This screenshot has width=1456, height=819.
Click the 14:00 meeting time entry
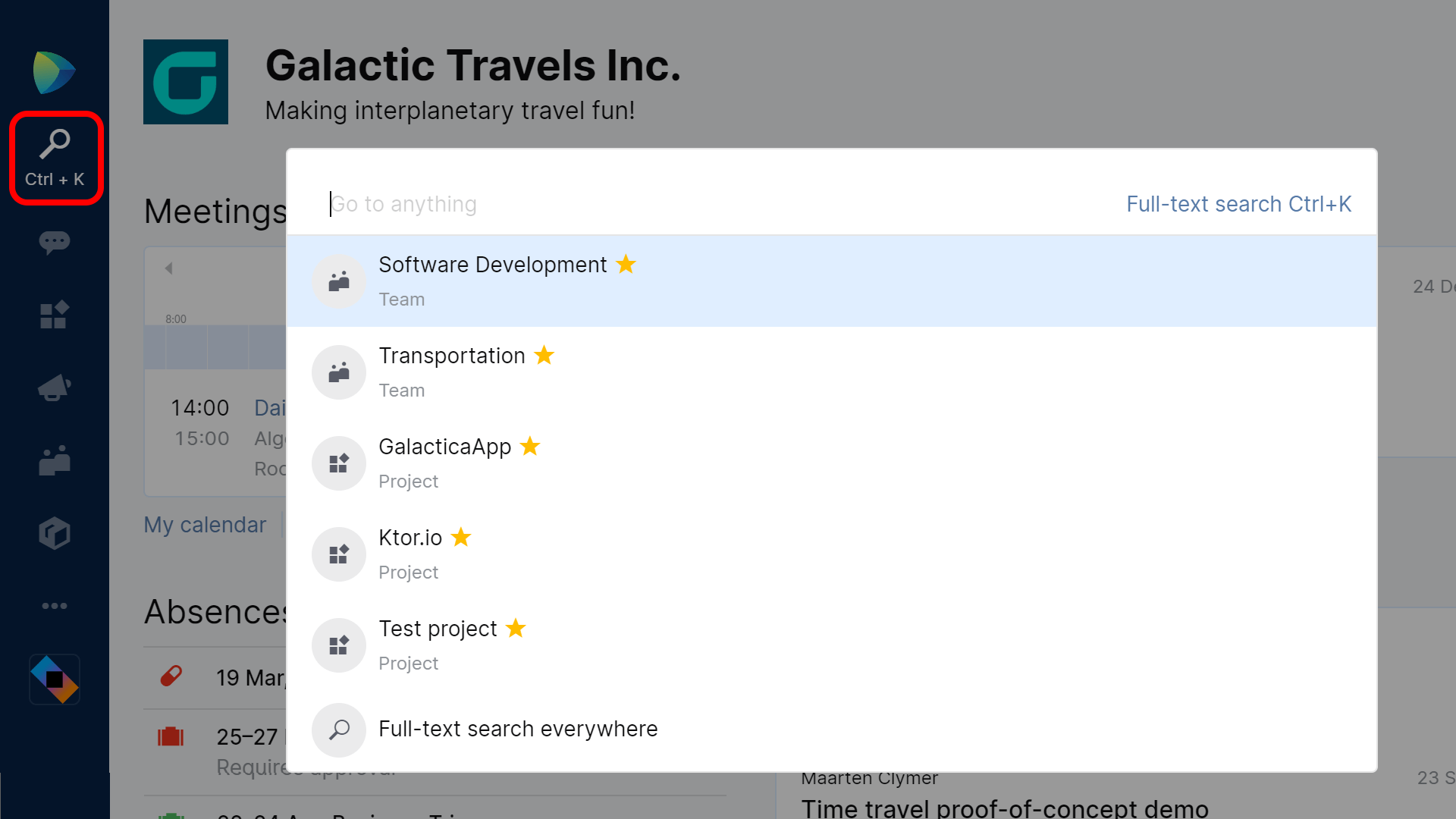click(x=199, y=408)
